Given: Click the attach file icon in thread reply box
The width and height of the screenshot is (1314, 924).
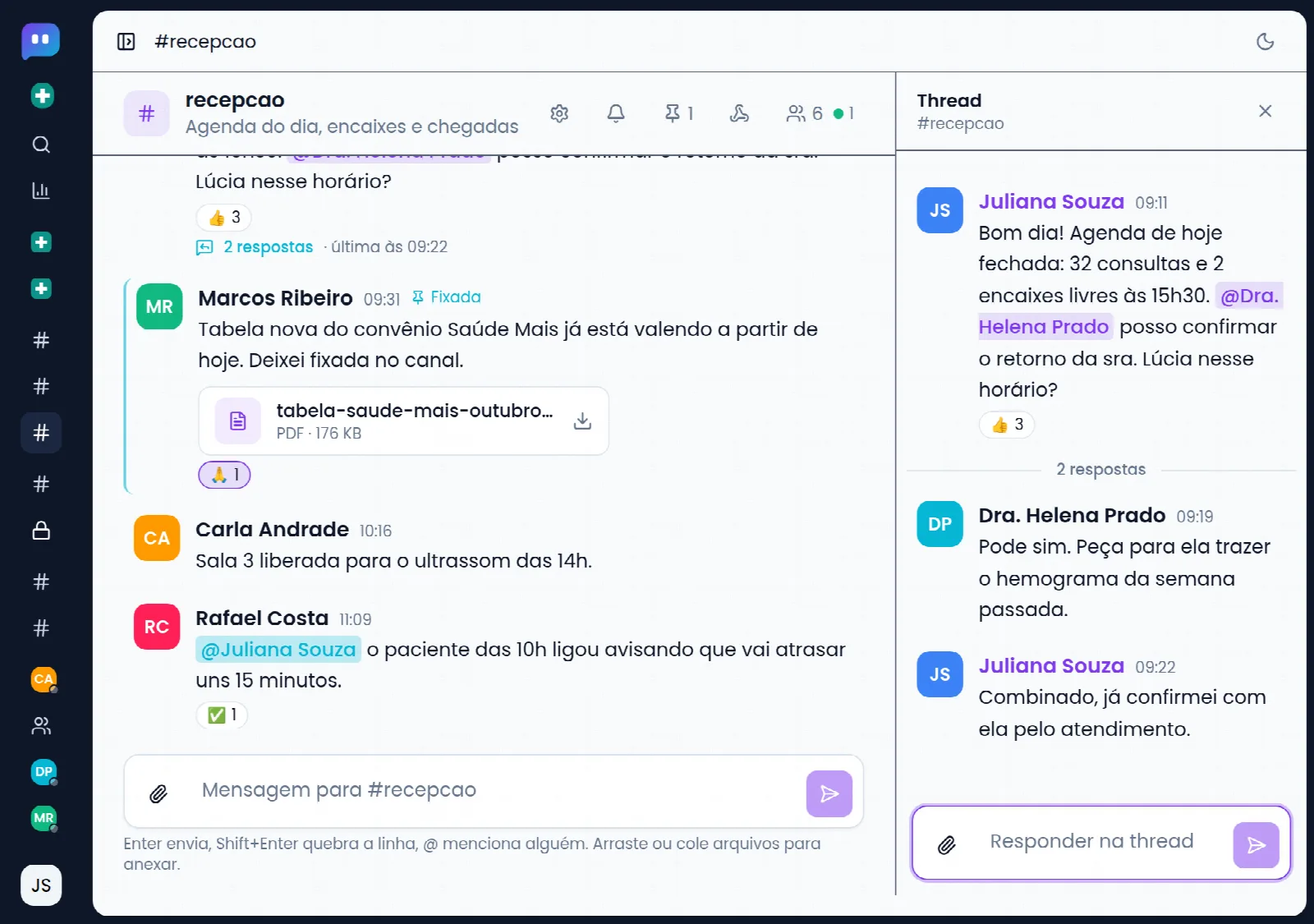Looking at the screenshot, I should coord(947,844).
